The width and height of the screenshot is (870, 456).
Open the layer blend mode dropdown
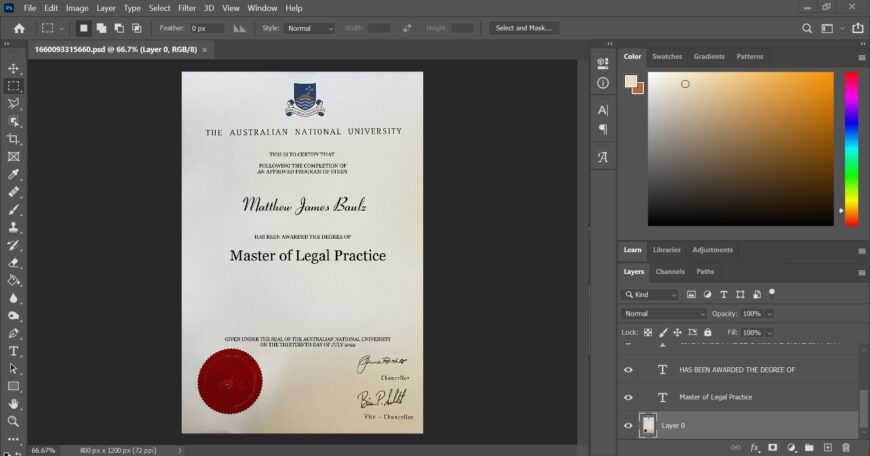[663, 313]
